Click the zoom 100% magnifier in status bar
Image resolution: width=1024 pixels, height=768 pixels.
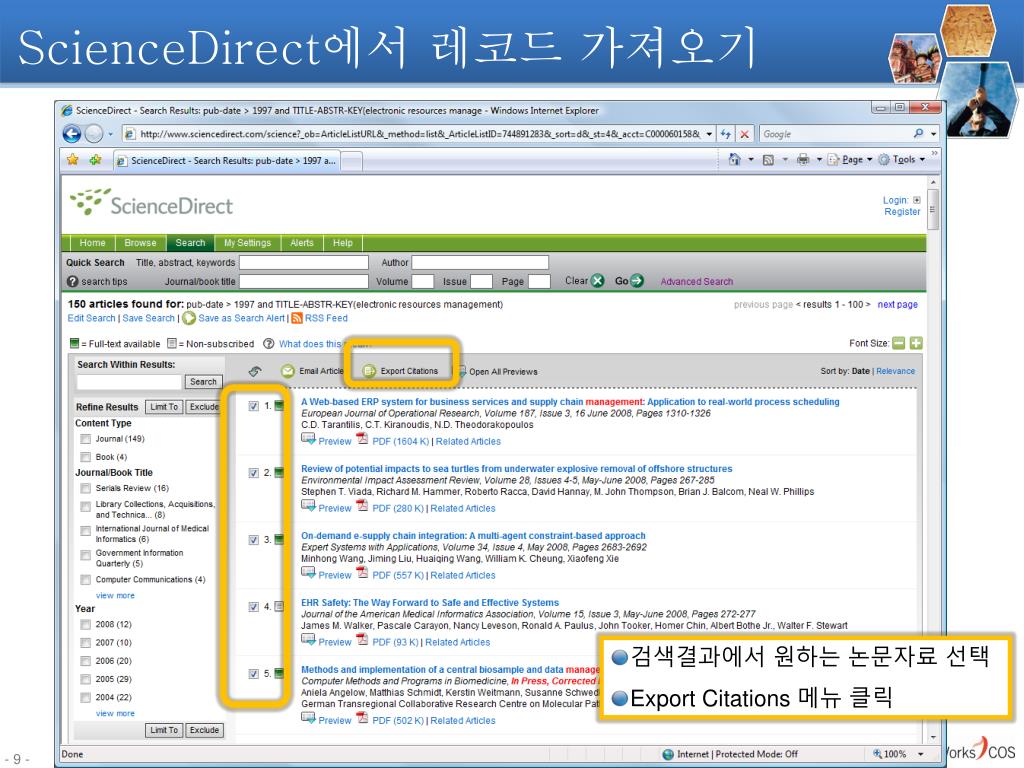[x=877, y=754]
